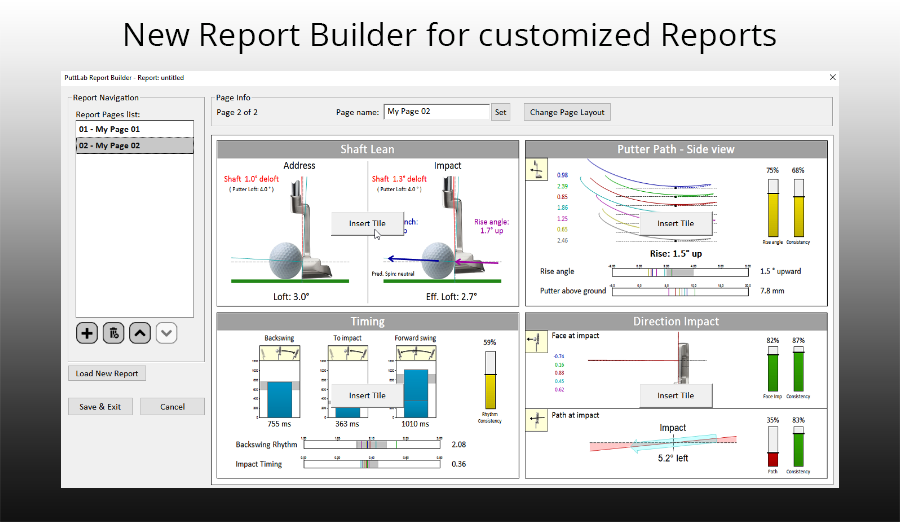
Task: Delete the selected report page via trash icon
Action: pyautogui.click(x=114, y=333)
